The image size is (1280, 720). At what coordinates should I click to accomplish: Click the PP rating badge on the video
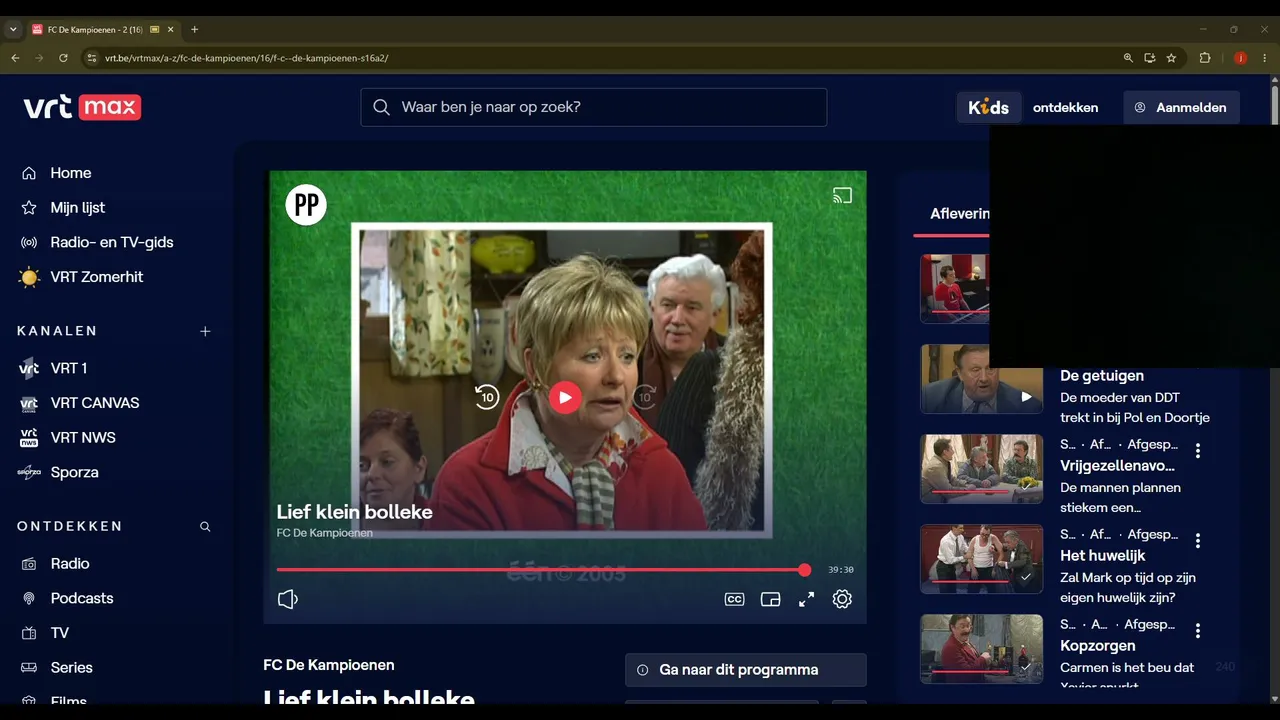306,205
